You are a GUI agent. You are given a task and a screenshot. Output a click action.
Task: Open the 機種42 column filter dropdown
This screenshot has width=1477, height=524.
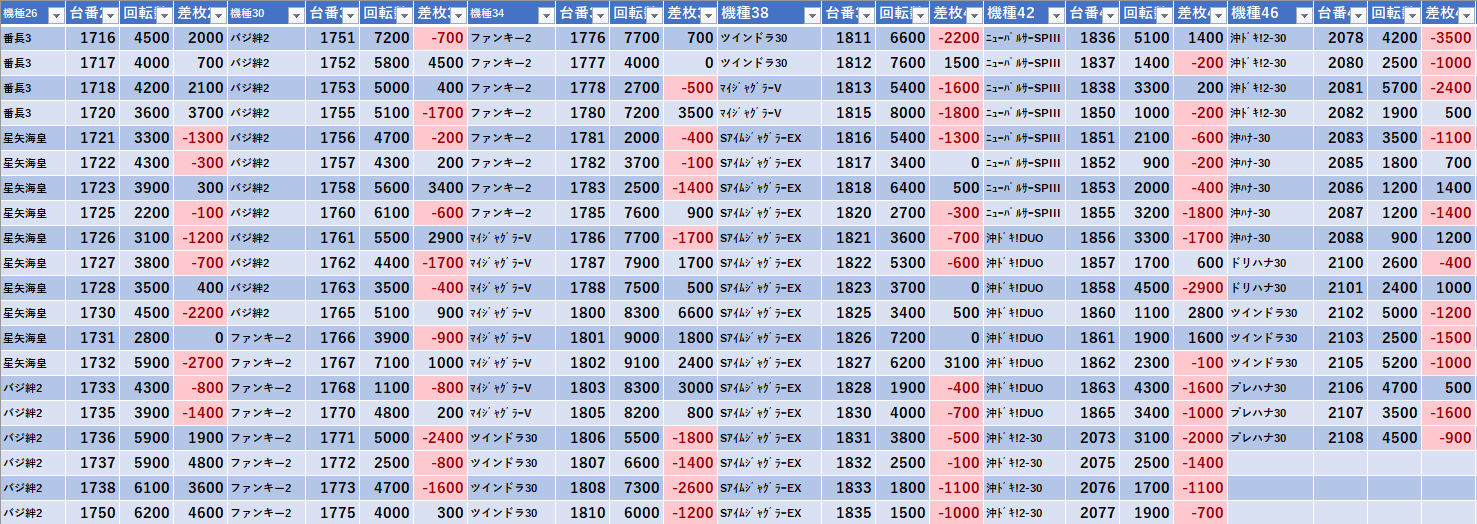(1055, 15)
